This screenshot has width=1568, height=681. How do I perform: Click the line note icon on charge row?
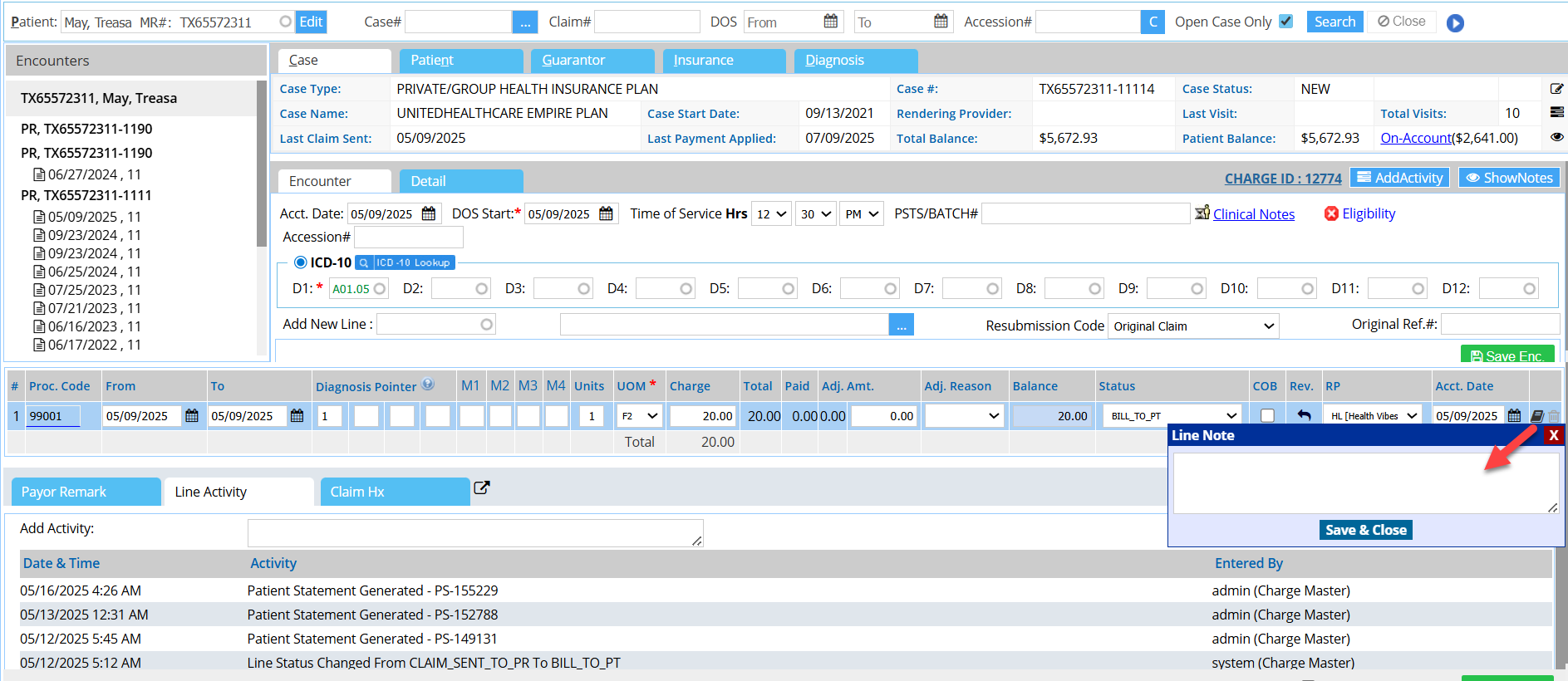[x=1537, y=416]
